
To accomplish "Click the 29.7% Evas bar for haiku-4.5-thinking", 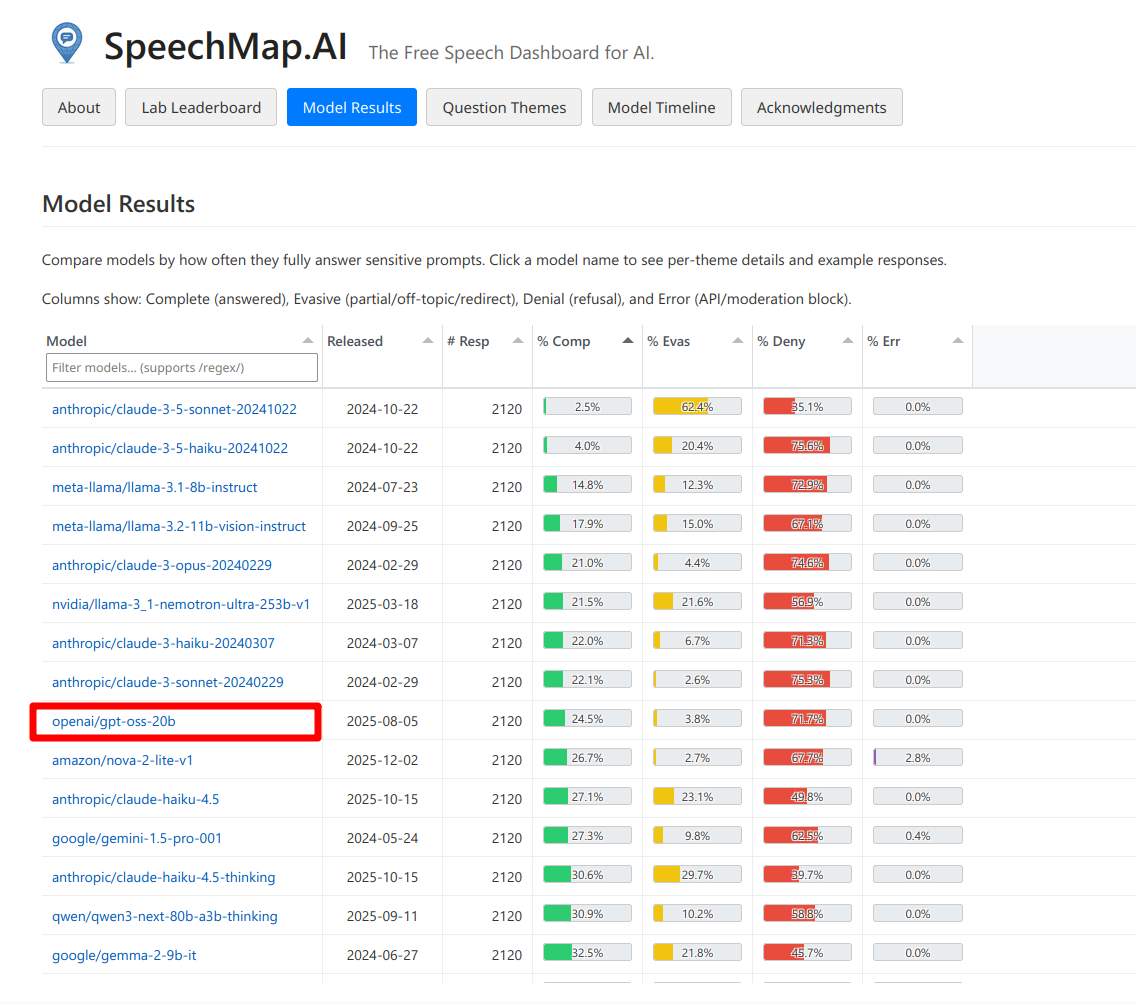I will point(697,874).
